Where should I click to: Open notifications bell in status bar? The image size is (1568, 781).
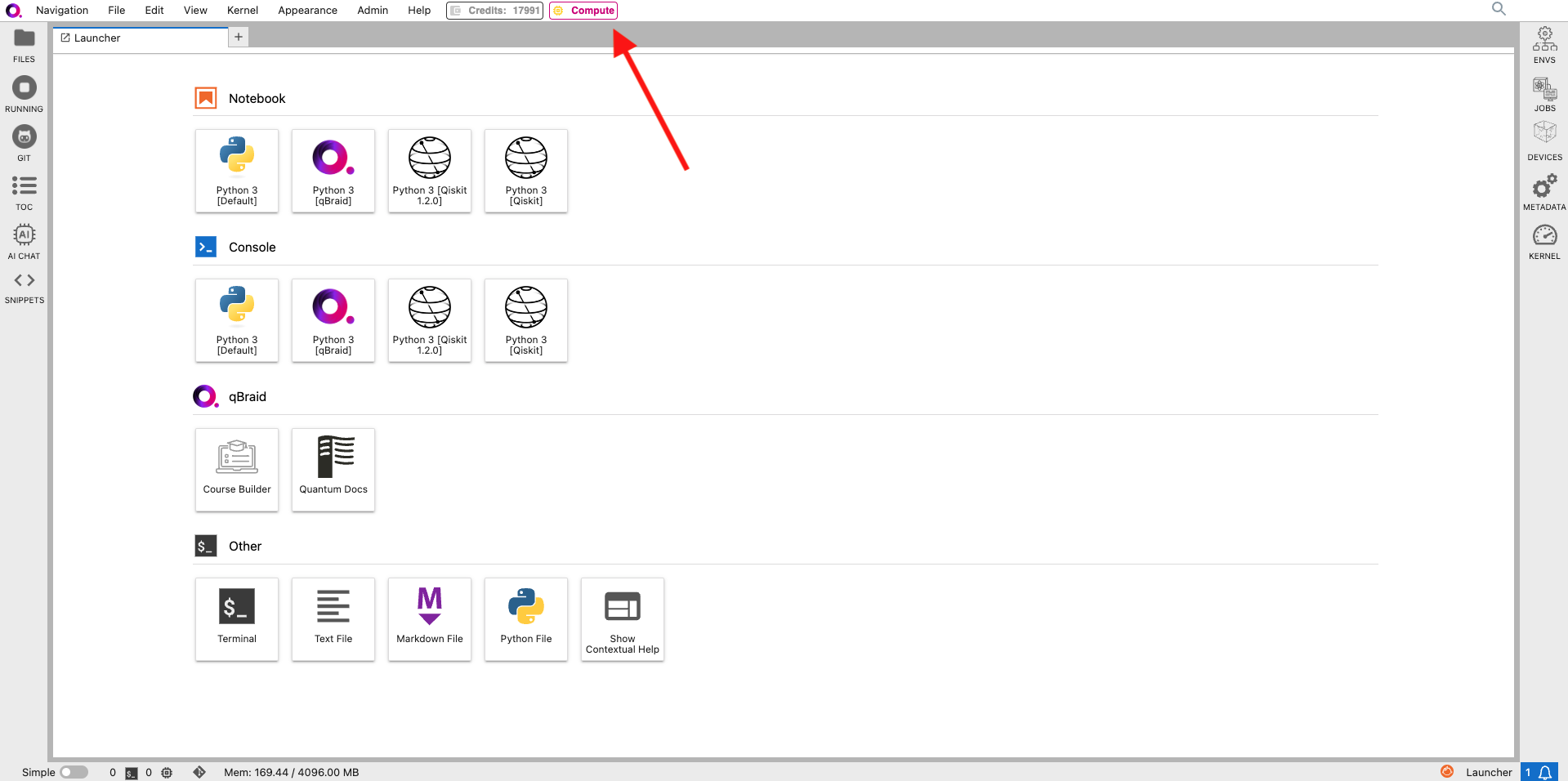[1545, 772]
